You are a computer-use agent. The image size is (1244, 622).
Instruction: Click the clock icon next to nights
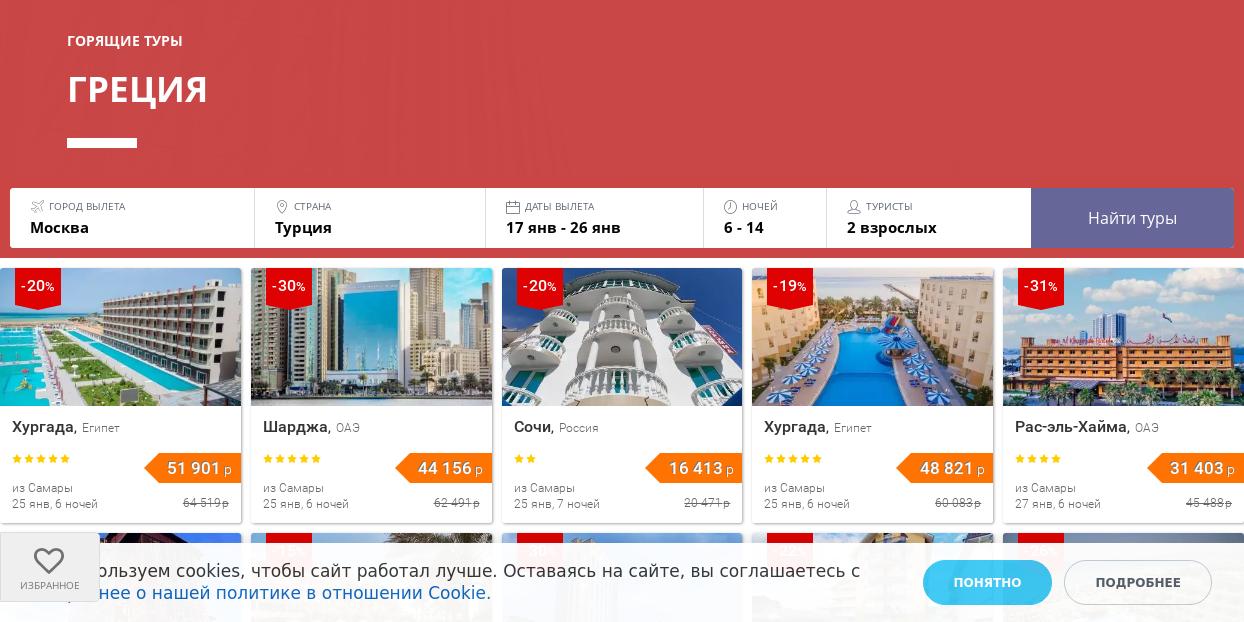[730, 207]
